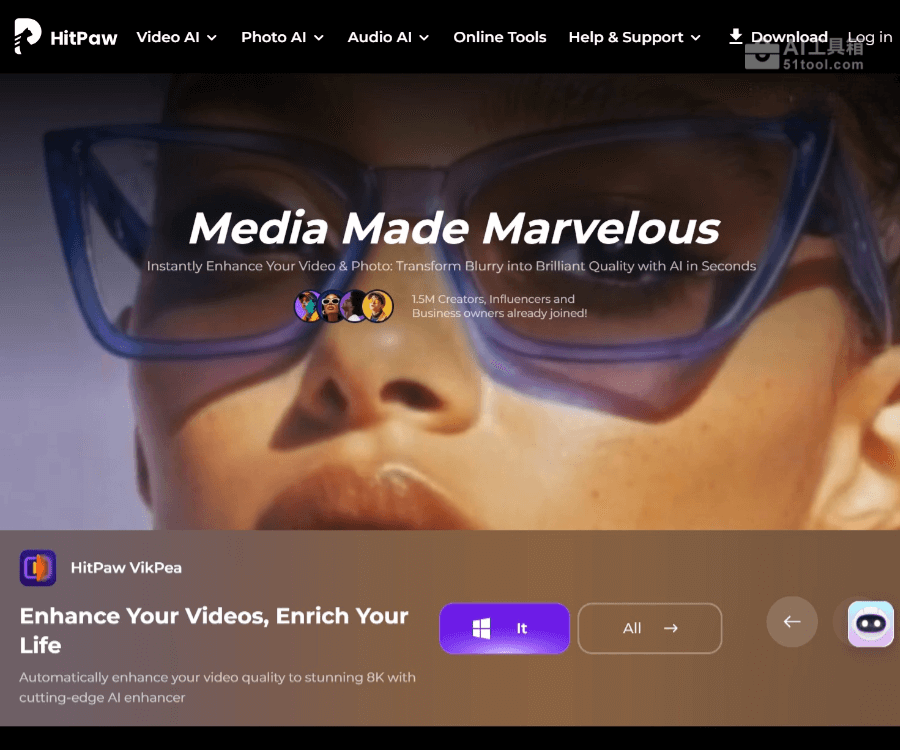Click the Windows logo download button
Viewport: 900px width, 750px height.
coord(504,628)
